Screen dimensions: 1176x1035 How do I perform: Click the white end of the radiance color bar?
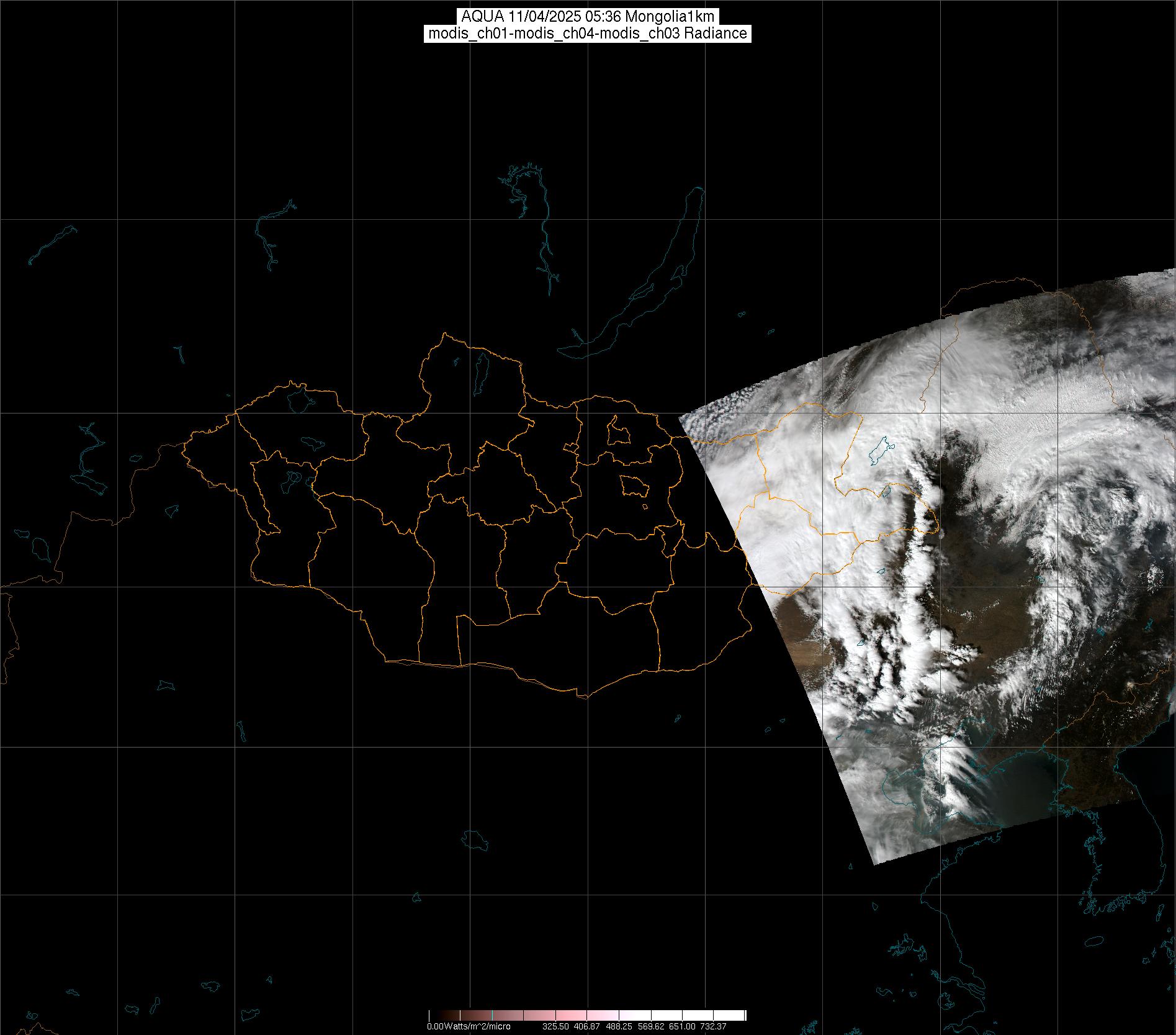tap(735, 1016)
